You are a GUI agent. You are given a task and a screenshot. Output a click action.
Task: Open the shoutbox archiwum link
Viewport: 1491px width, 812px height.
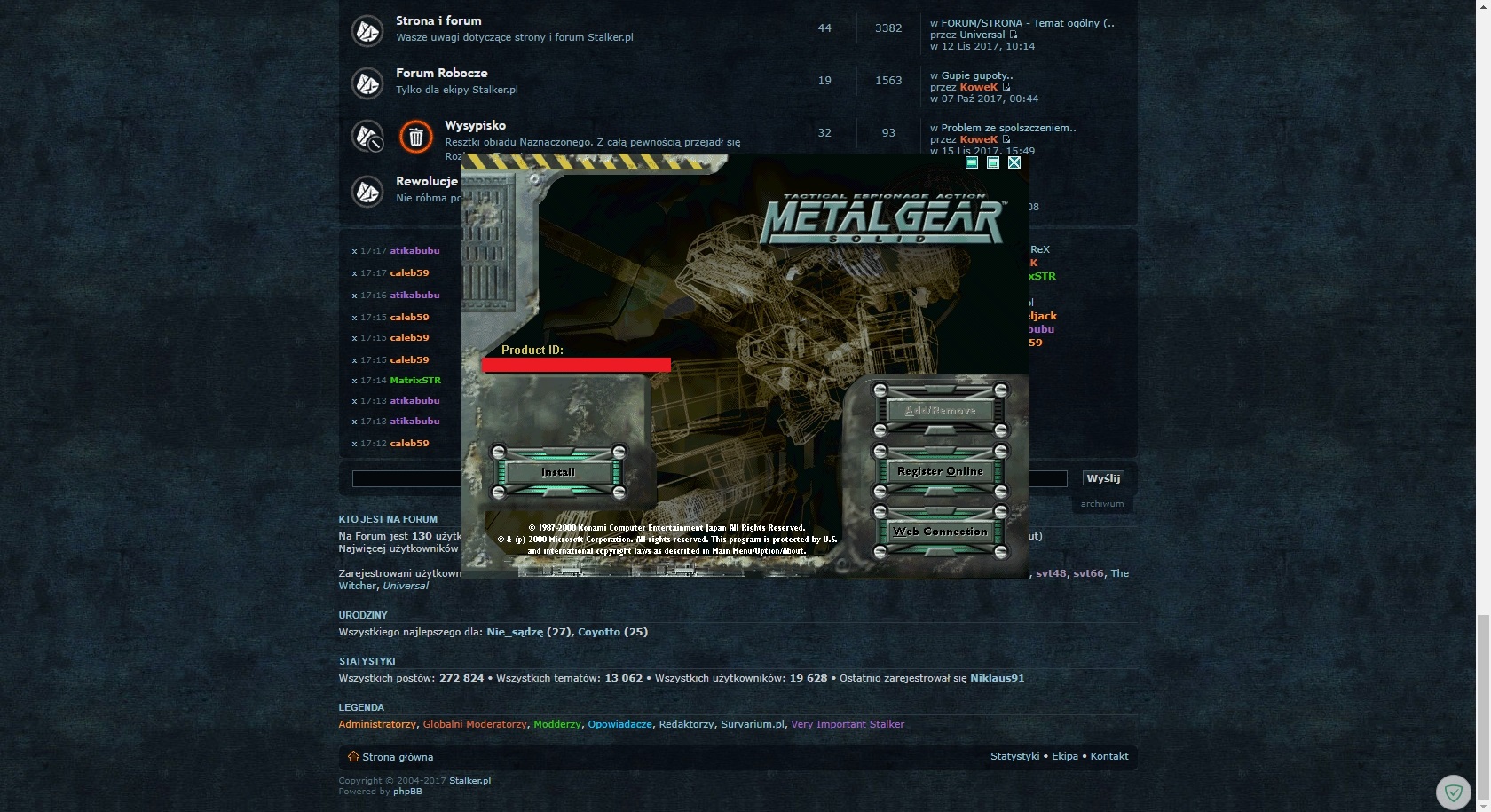click(1101, 504)
